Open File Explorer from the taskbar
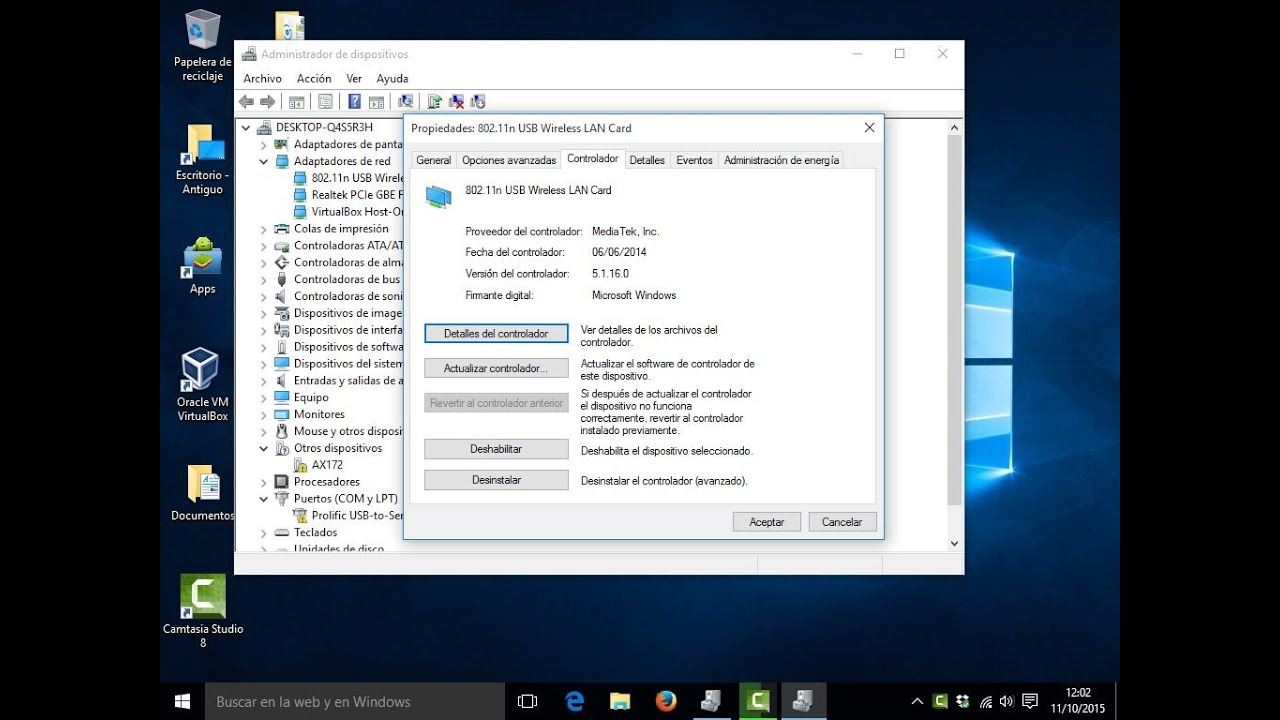The height and width of the screenshot is (720, 1280). pyautogui.click(x=620, y=702)
